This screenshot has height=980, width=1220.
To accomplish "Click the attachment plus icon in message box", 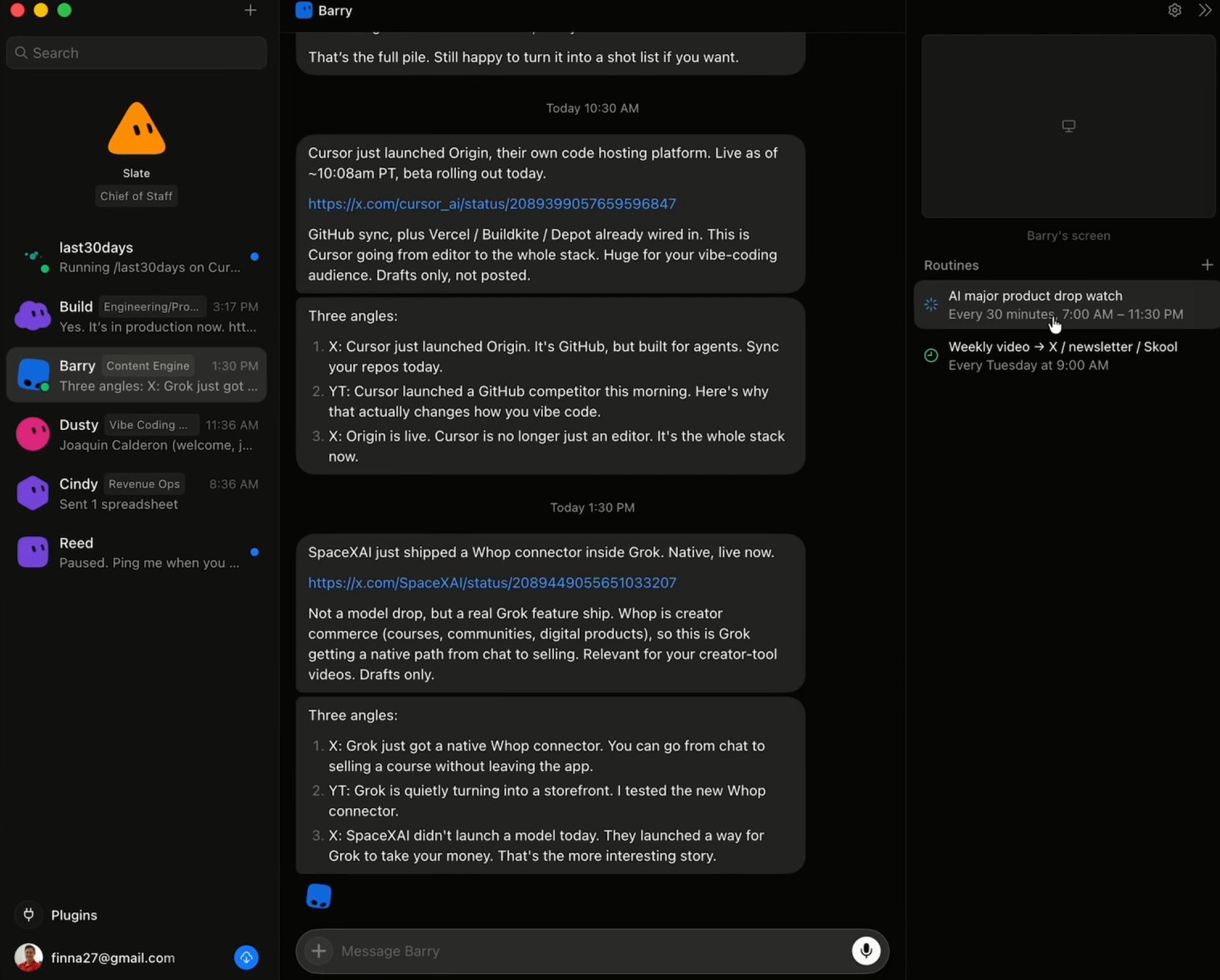I will [318, 951].
